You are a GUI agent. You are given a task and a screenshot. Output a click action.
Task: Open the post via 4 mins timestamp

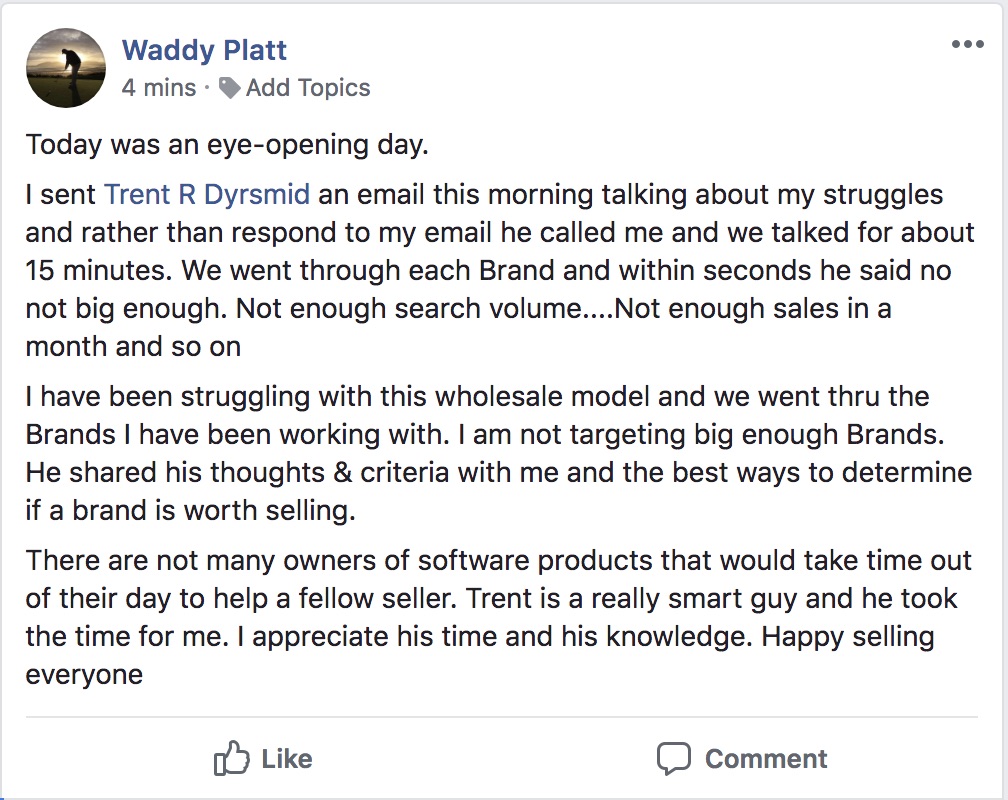[x=159, y=87]
